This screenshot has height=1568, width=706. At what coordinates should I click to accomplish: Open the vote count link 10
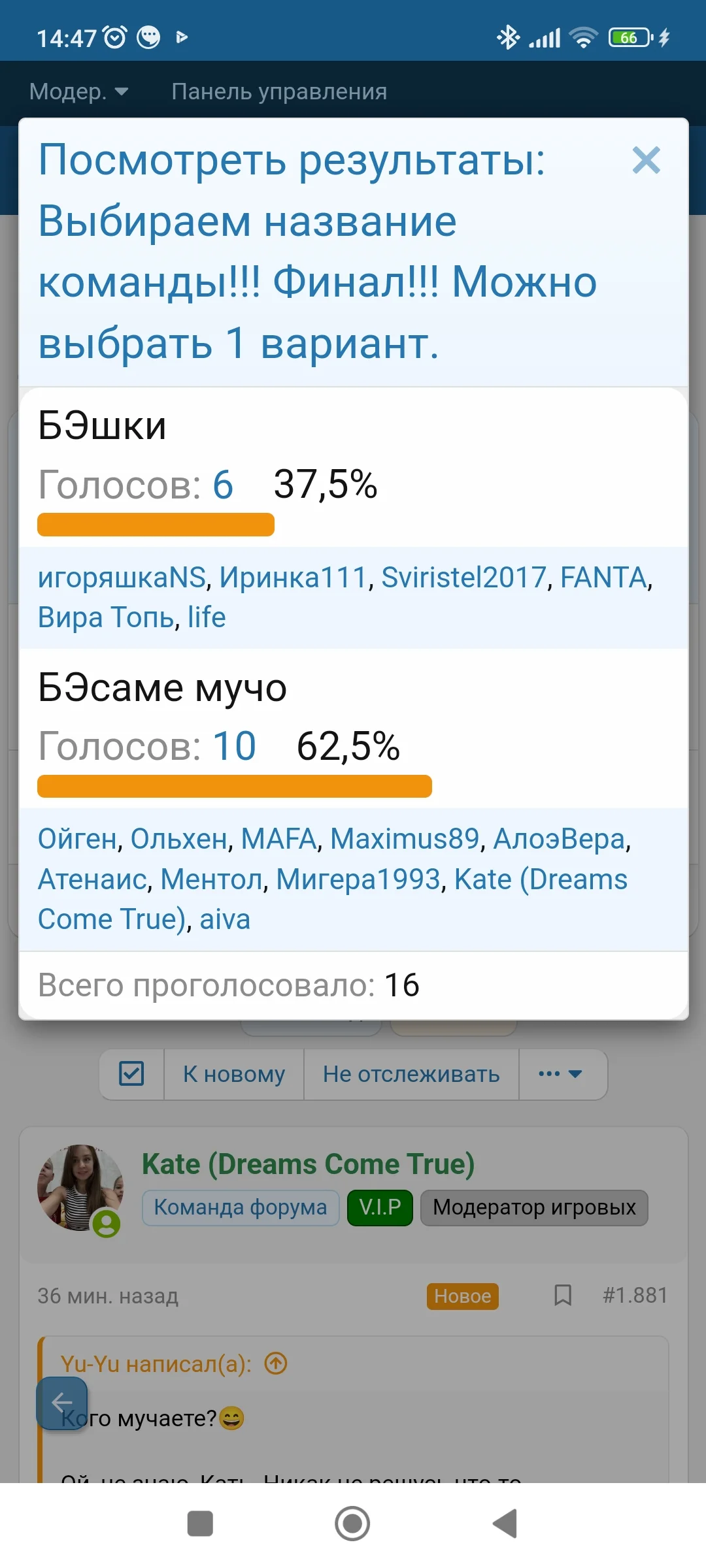coord(234,746)
